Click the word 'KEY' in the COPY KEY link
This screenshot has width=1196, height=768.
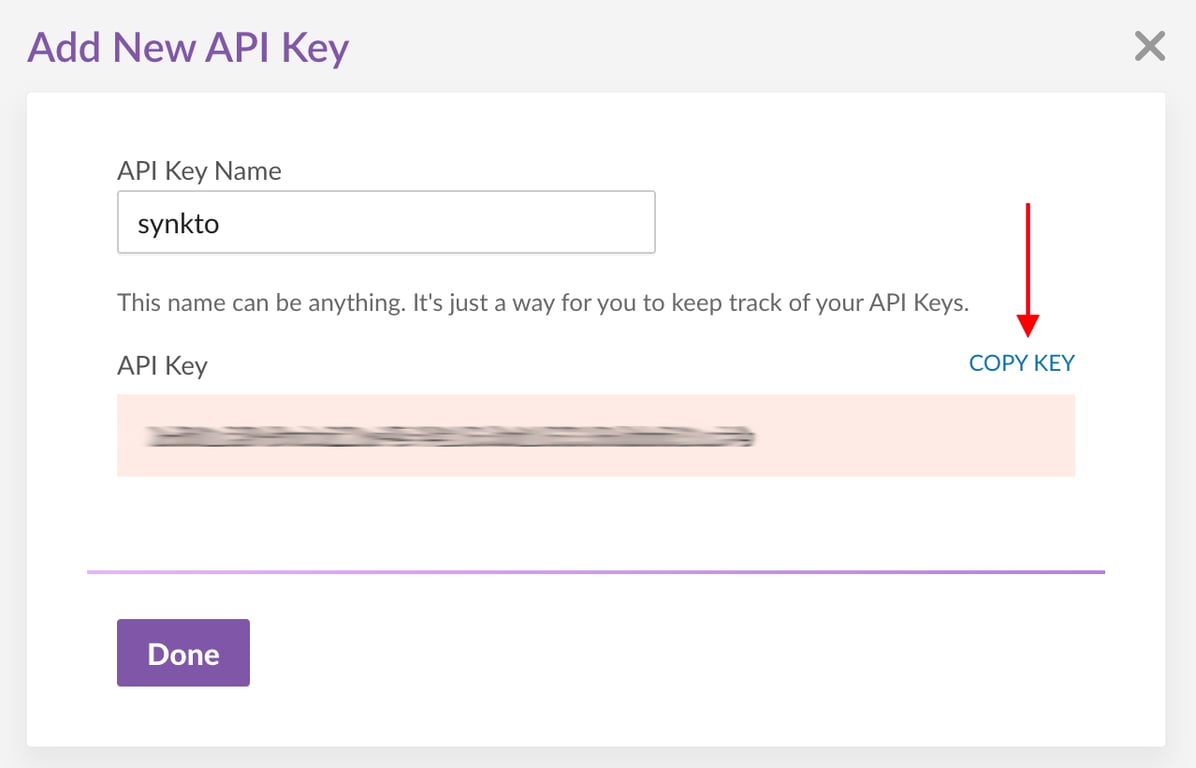coord(1054,363)
